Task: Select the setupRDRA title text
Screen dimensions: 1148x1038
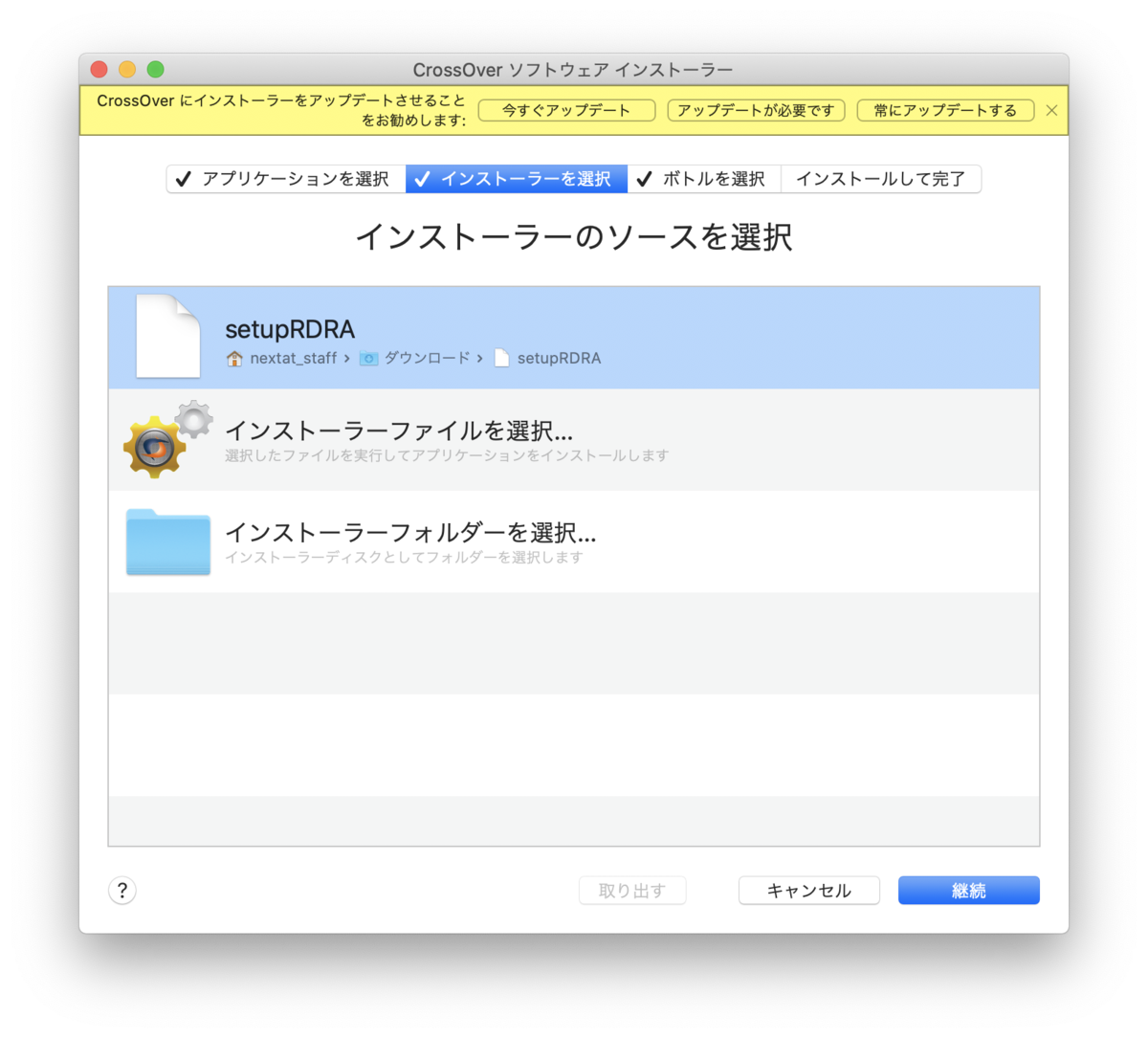Action: coord(290,329)
